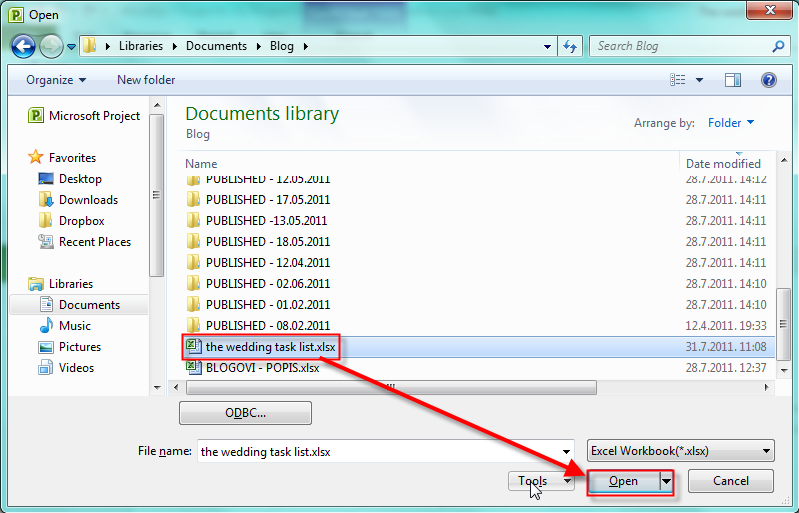Click the refresh icon beside address bar
The width and height of the screenshot is (799, 513).
click(x=570, y=46)
